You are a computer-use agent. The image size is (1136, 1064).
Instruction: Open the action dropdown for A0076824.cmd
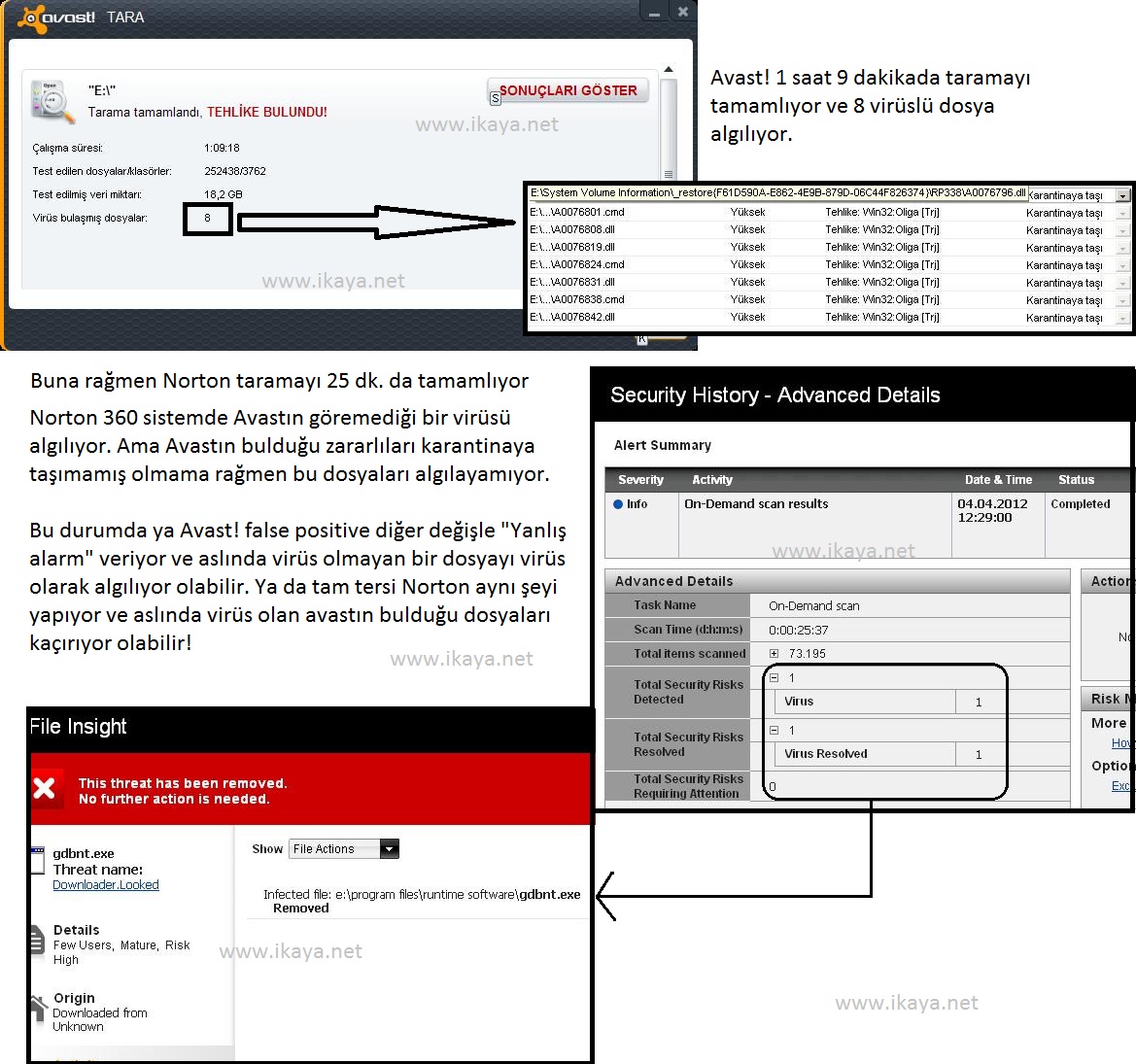pyautogui.click(x=1122, y=265)
